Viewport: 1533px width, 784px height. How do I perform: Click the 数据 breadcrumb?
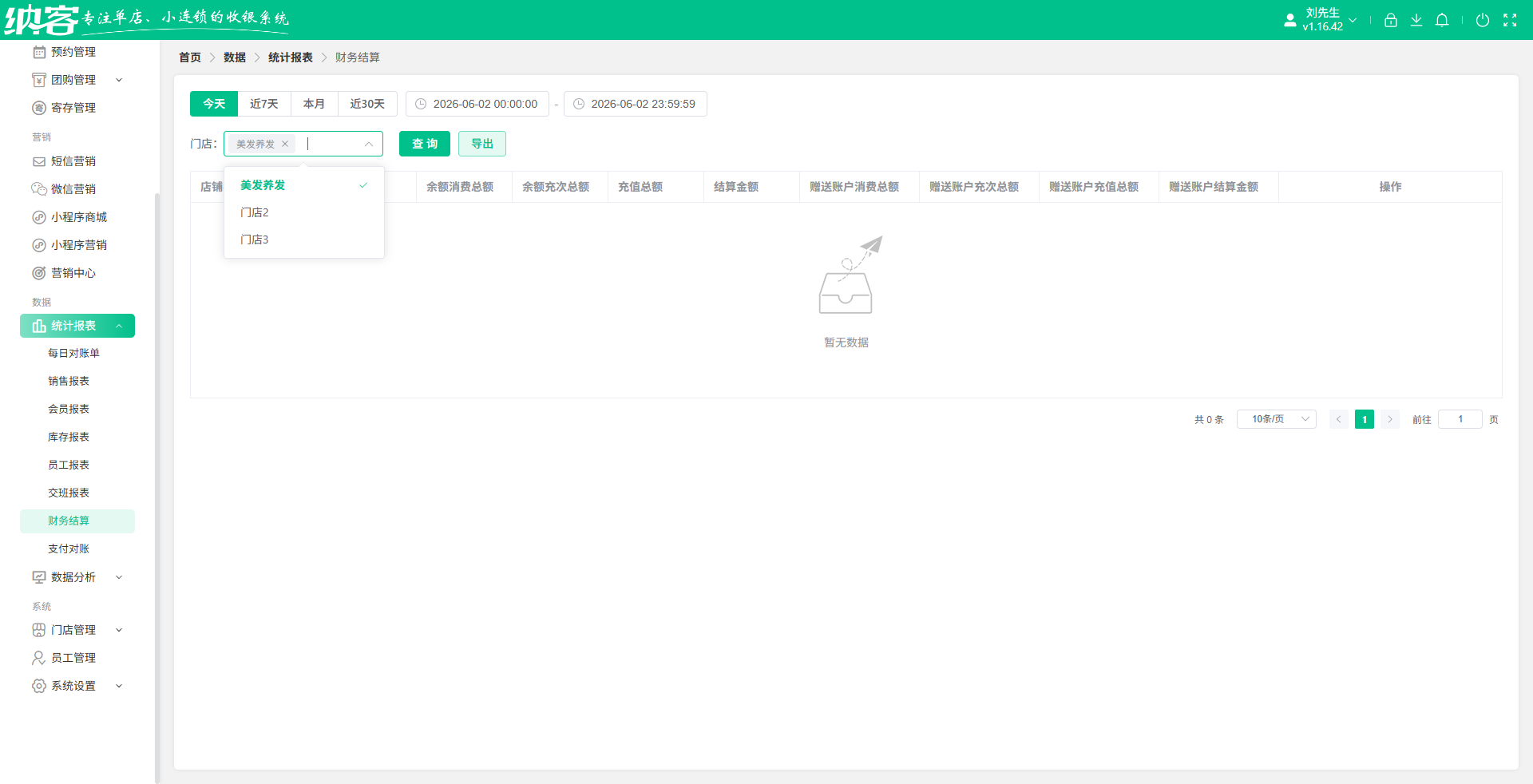pyautogui.click(x=235, y=57)
